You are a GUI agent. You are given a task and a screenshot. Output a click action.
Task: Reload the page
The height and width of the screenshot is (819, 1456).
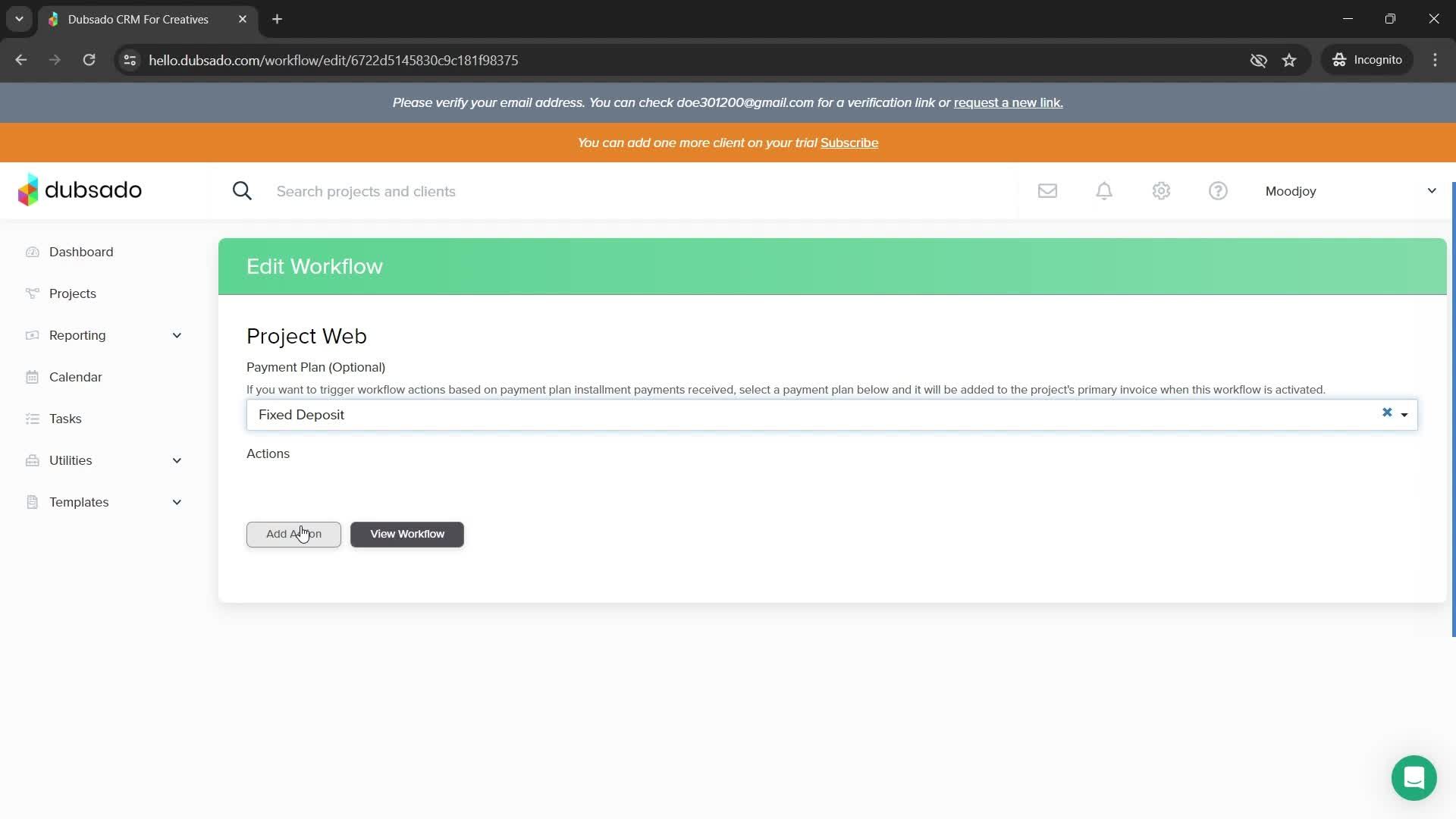89,60
